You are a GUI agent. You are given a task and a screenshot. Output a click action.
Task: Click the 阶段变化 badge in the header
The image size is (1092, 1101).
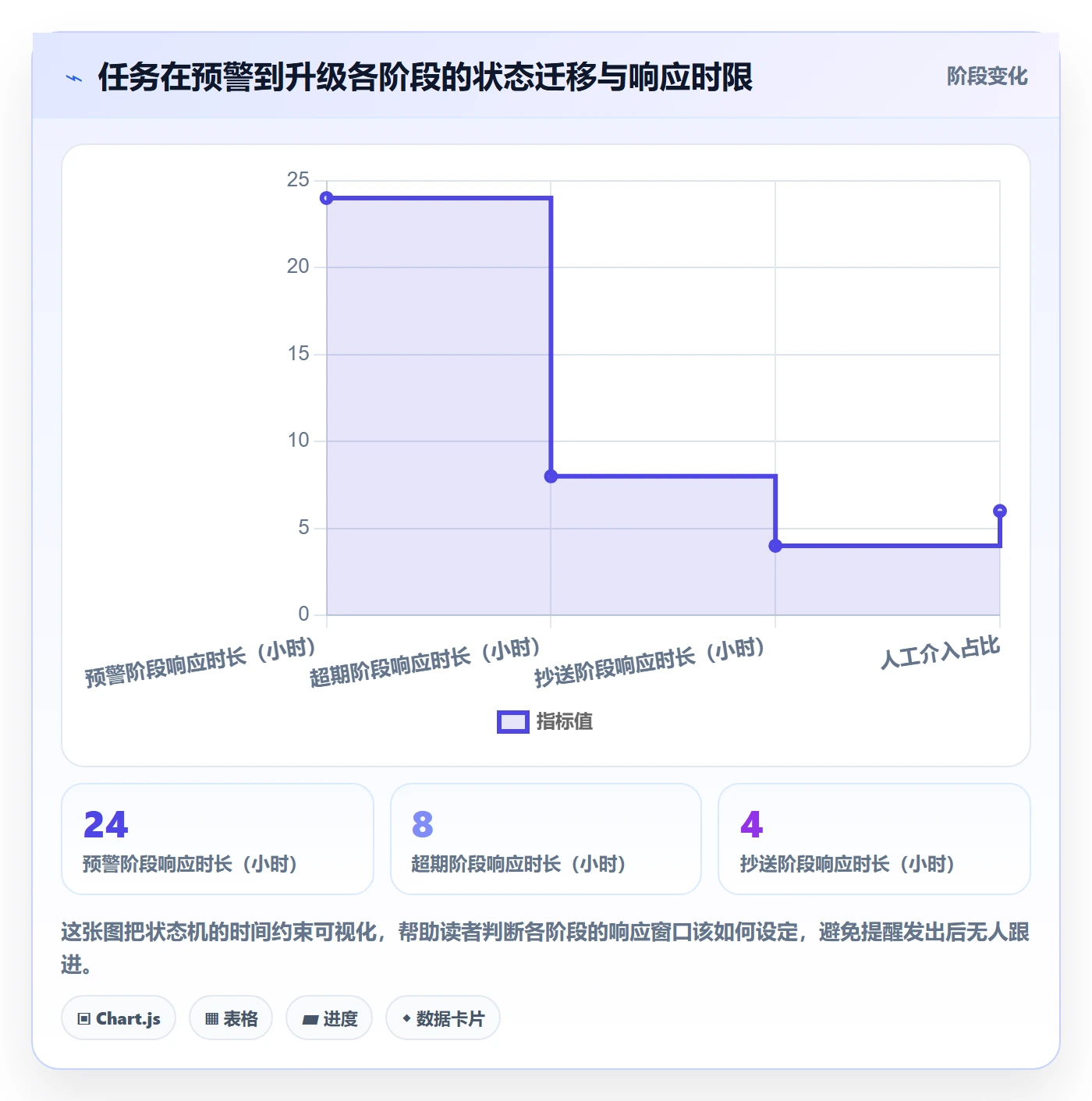click(987, 76)
